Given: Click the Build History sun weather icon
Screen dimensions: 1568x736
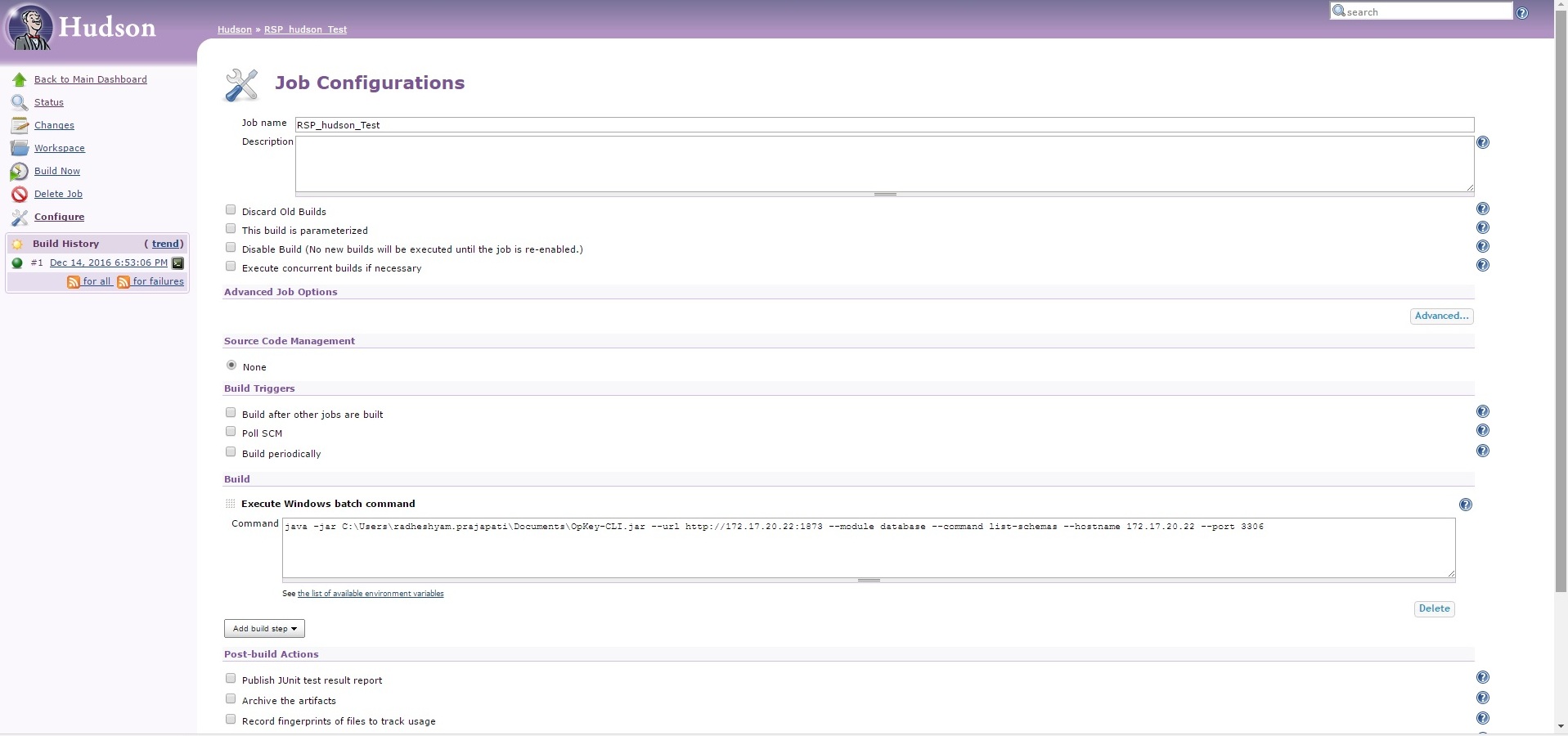Looking at the screenshot, I should (17, 244).
